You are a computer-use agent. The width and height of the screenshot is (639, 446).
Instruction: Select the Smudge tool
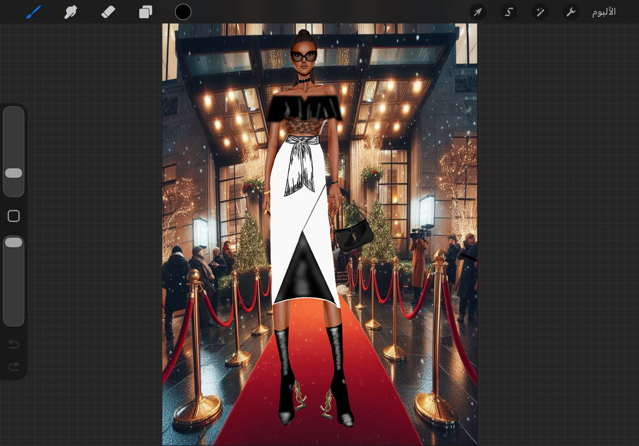pos(70,12)
